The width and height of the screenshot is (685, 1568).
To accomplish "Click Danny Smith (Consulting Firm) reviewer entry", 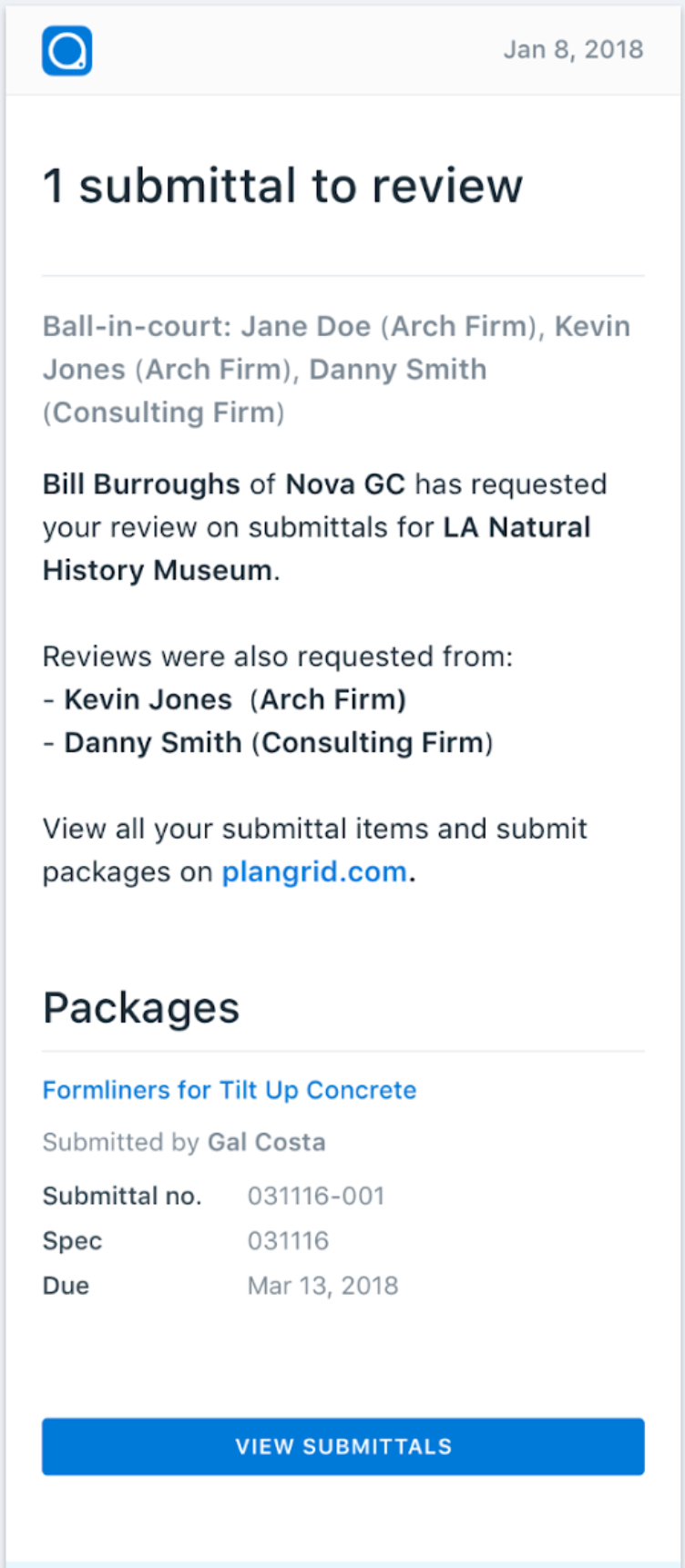I will (279, 742).
